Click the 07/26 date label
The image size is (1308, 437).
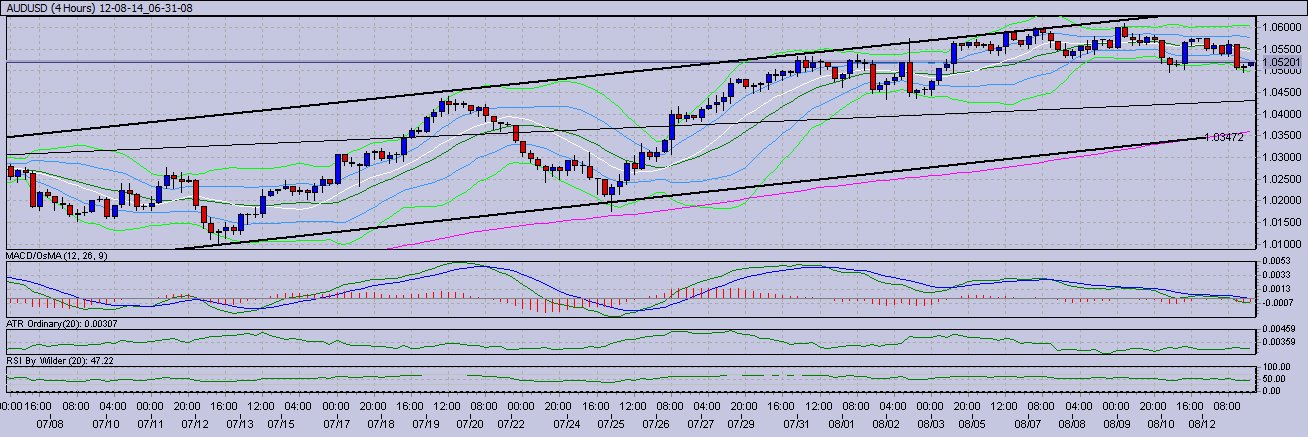[655, 424]
